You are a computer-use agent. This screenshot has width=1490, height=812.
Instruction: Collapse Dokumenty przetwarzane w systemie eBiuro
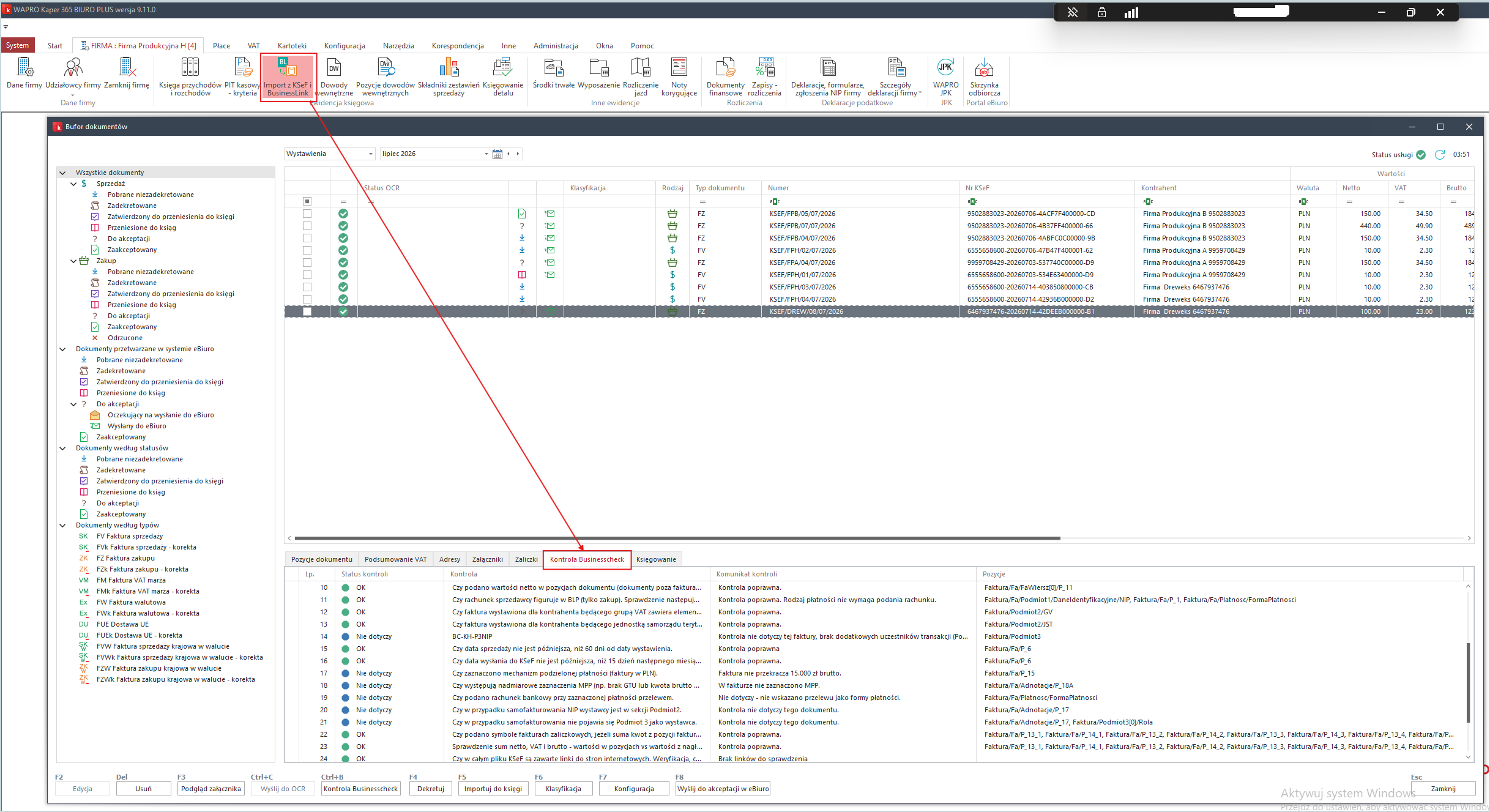pyautogui.click(x=62, y=349)
